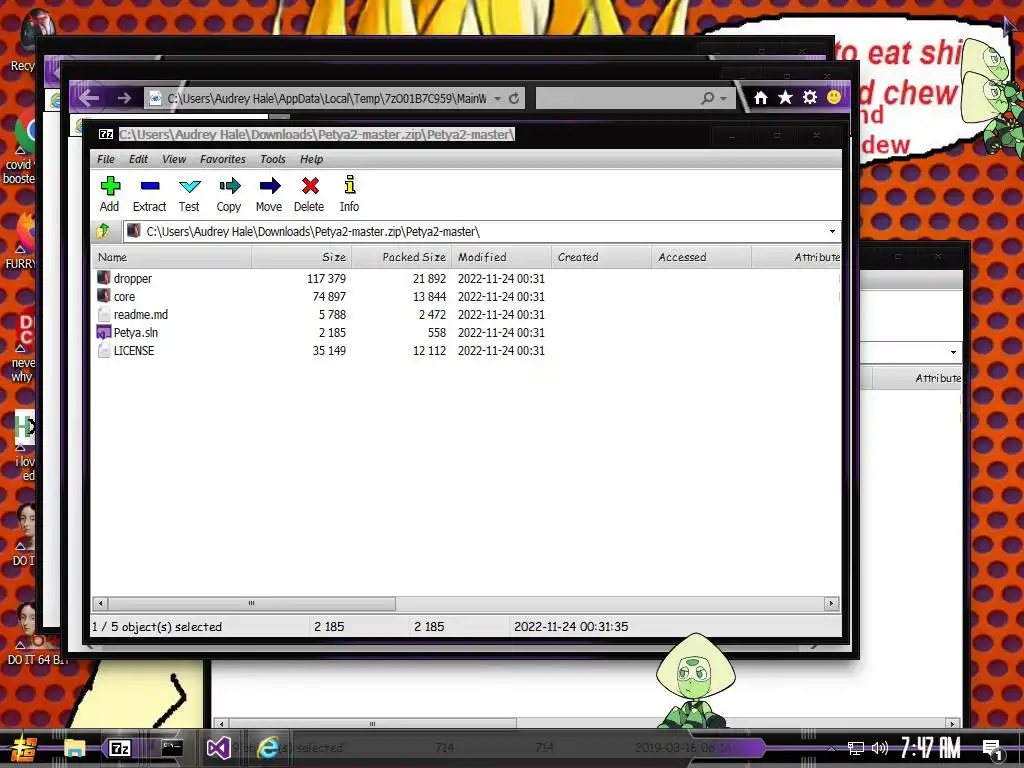Open the File menu

tap(106, 159)
